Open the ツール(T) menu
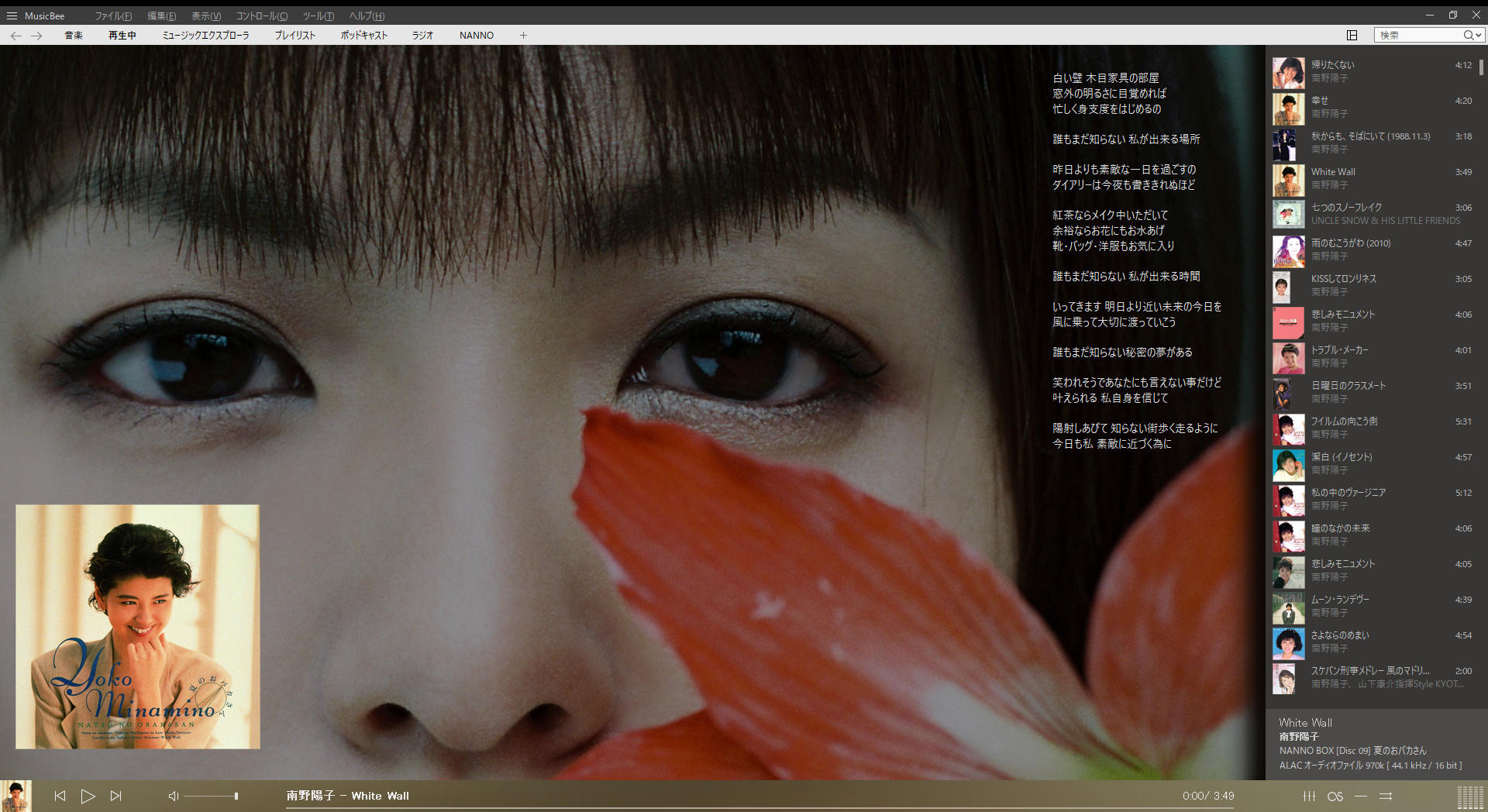This screenshot has height=812, width=1488. click(319, 15)
